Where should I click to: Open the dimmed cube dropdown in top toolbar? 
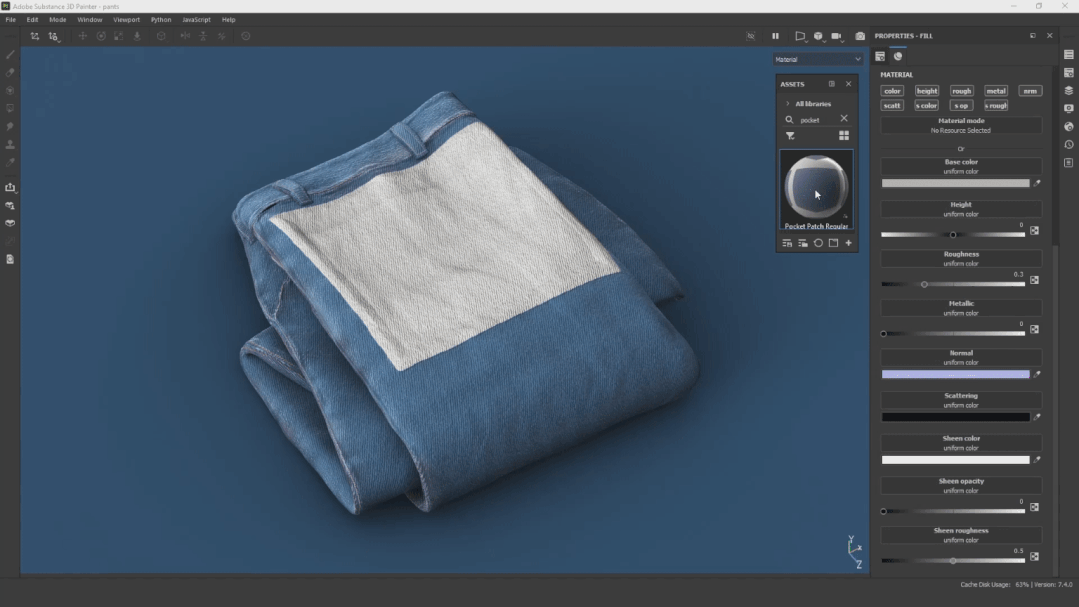point(161,36)
